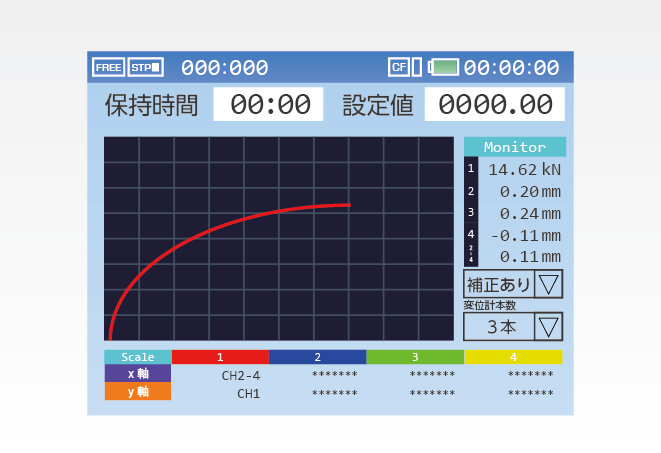This screenshot has width=661, height=453.
Task: Click x軸 asterisks under column 2
Action: (335, 374)
